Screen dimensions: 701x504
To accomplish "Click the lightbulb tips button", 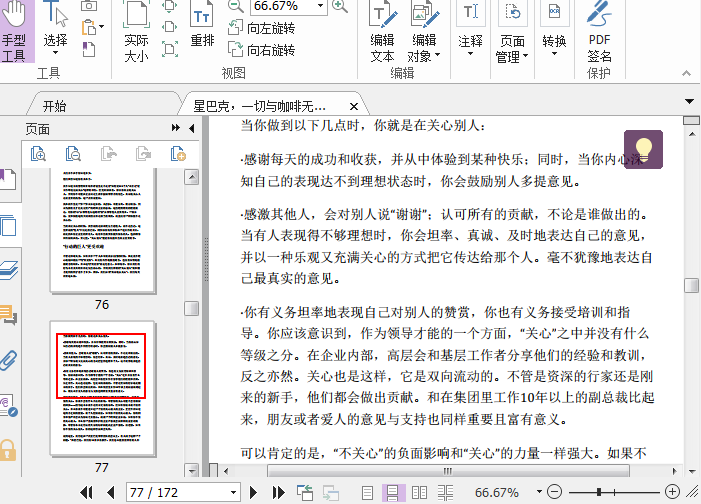I will coord(643,149).
